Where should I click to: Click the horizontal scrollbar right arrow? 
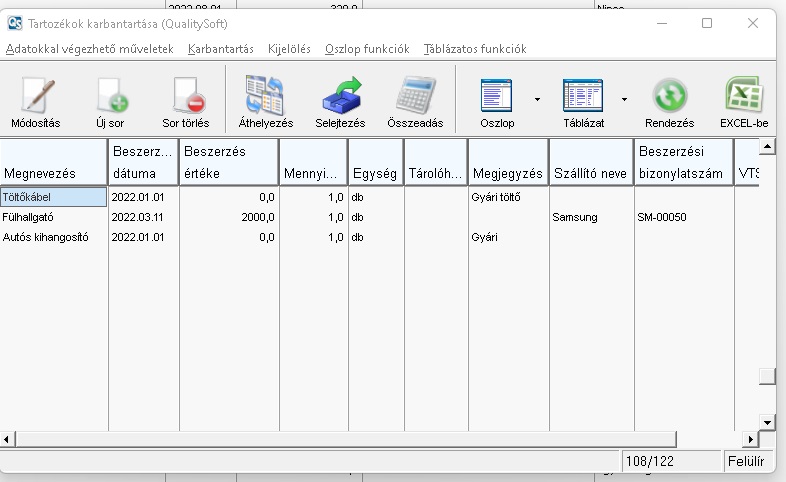point(750,439)
